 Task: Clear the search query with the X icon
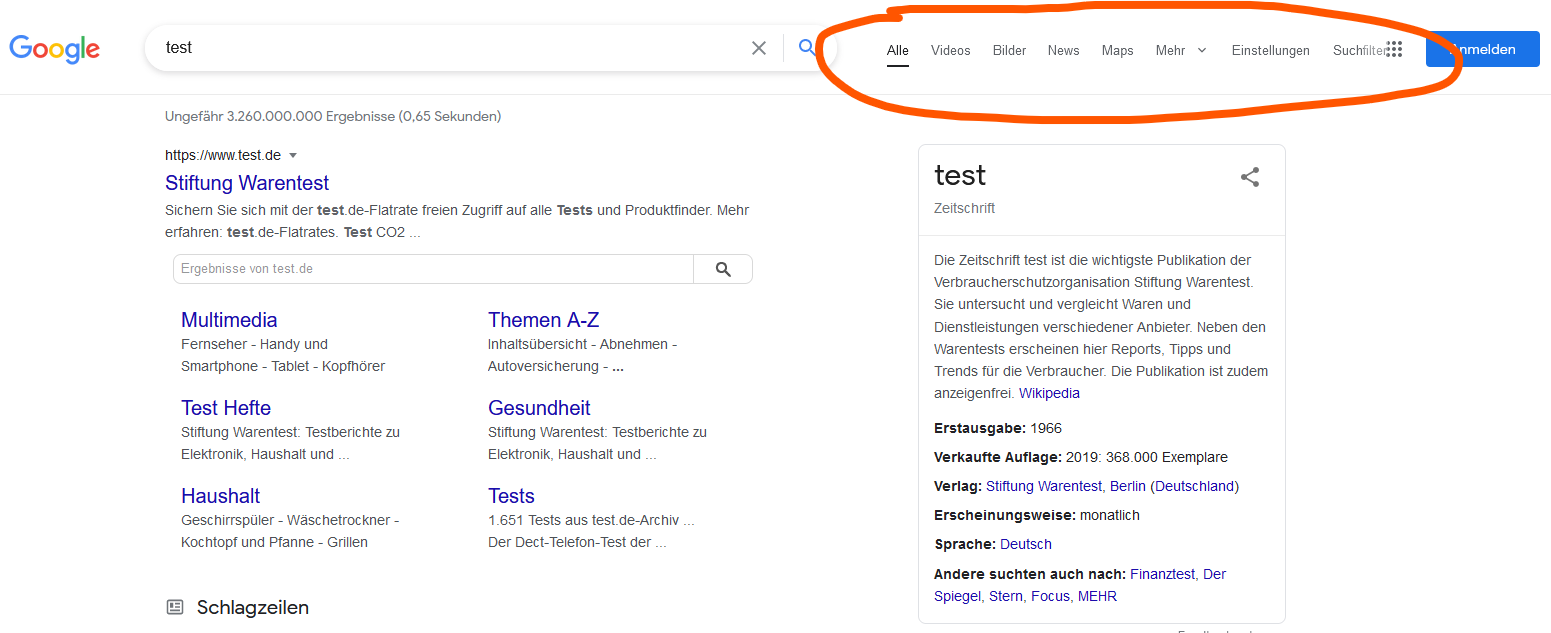point(759,48)
